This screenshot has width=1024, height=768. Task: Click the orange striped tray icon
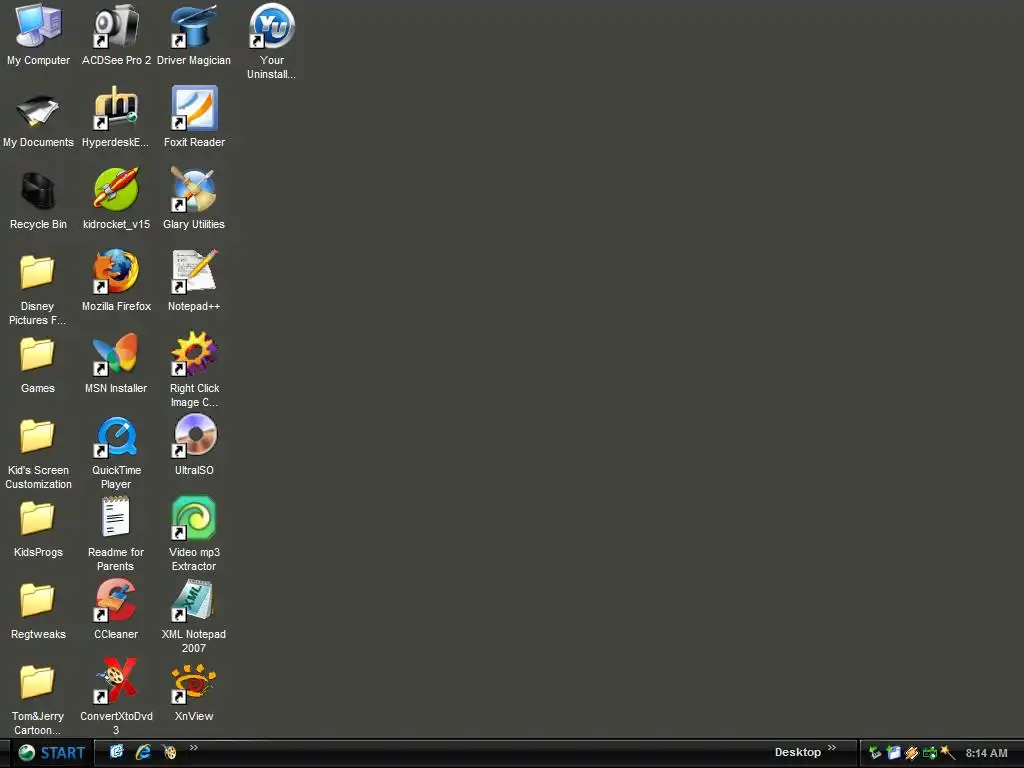[x=912, y=753]
